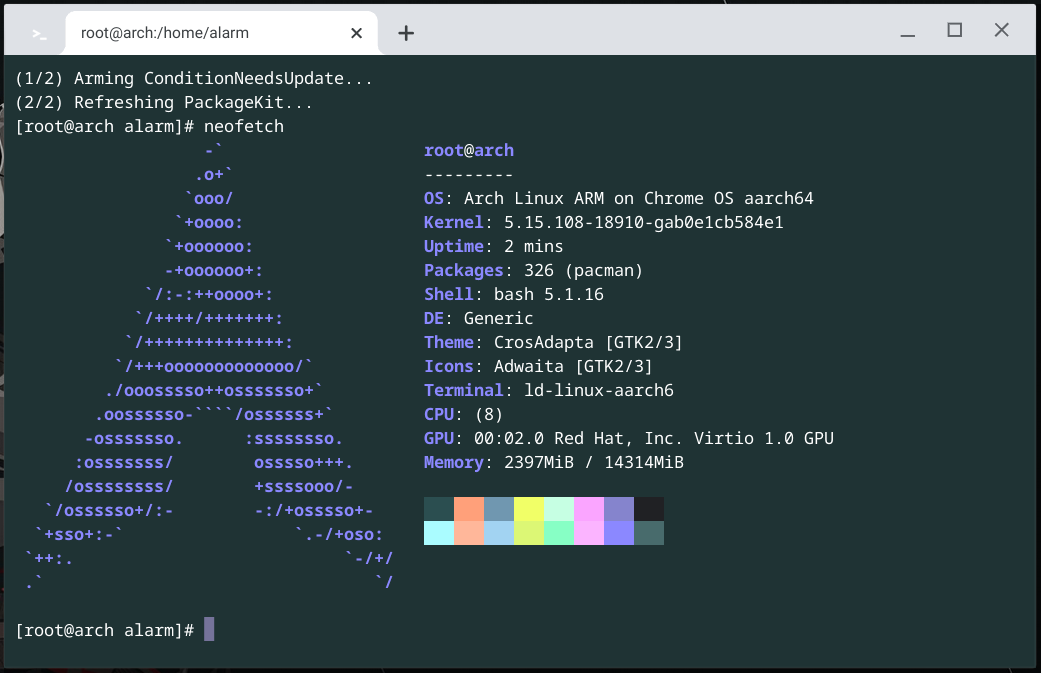
Task: Click the cursor block at the bottom prompt
Action: point(209,629)
